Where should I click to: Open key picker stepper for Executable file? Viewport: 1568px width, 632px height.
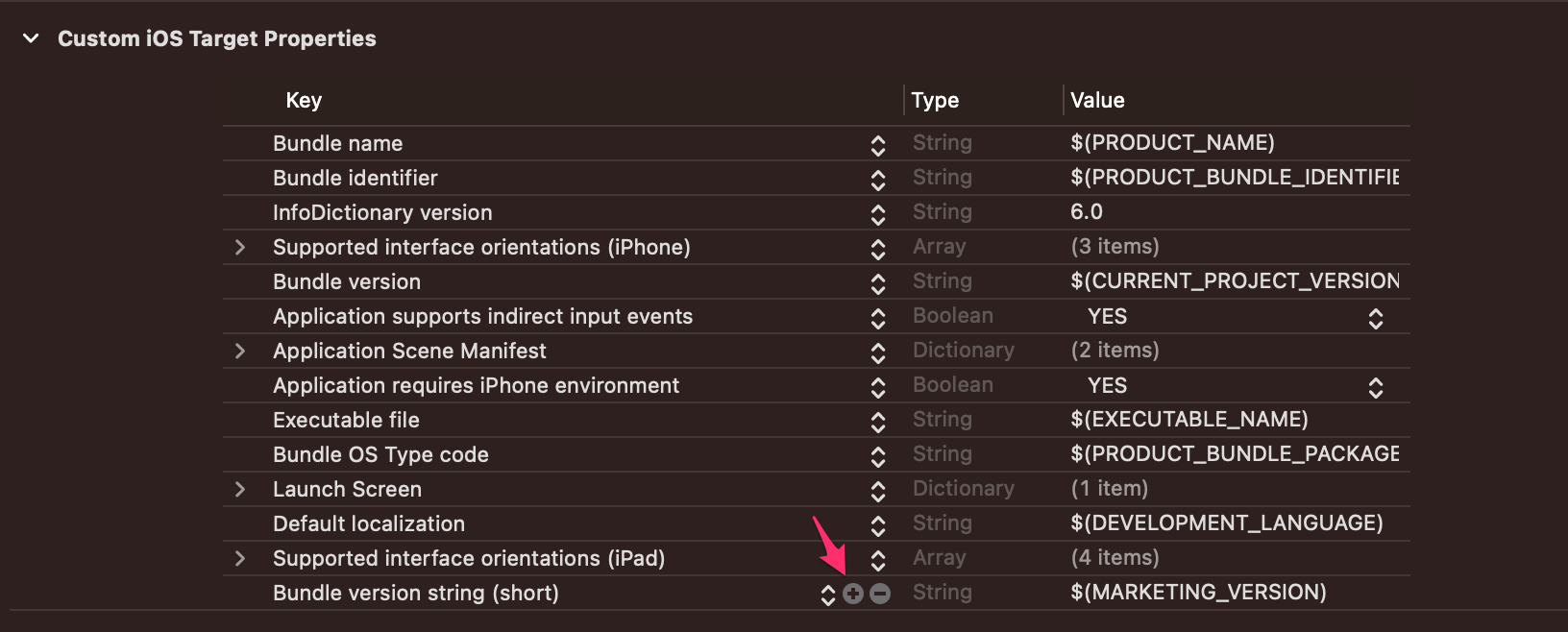tap(878, 422)
